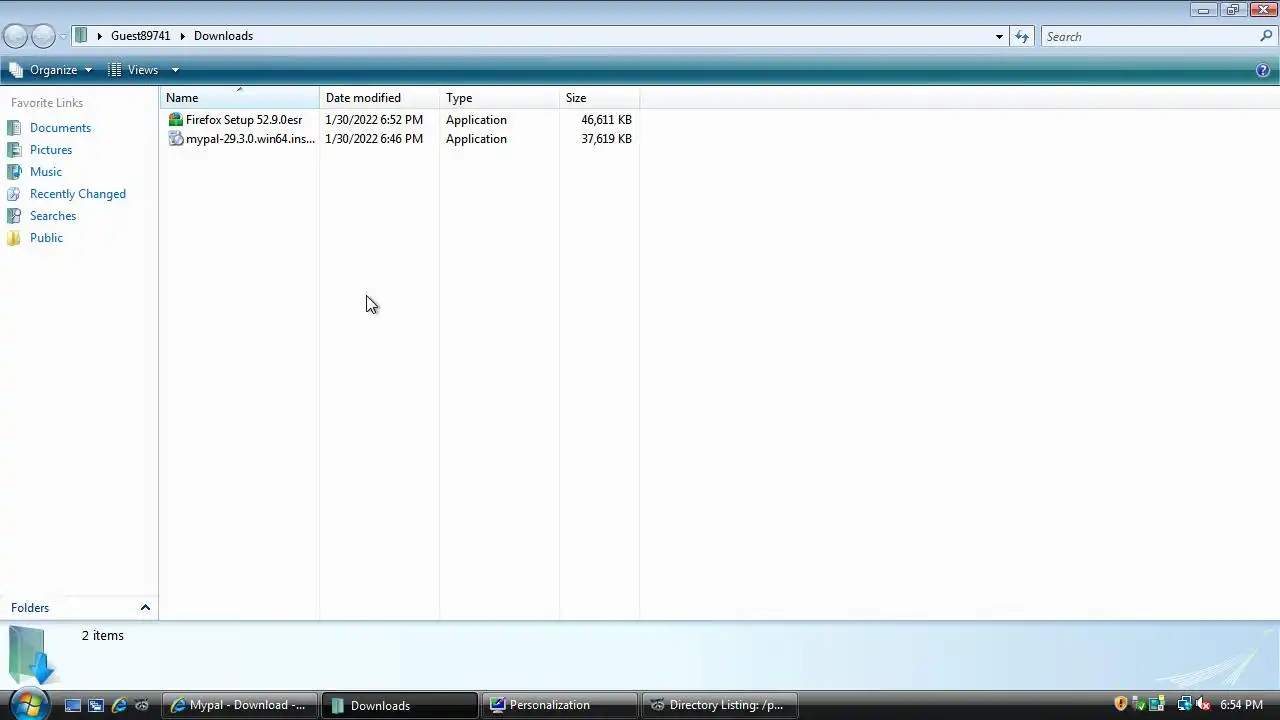
Task: Switch to Personalization taskbar window
Action: pos(560,705)
